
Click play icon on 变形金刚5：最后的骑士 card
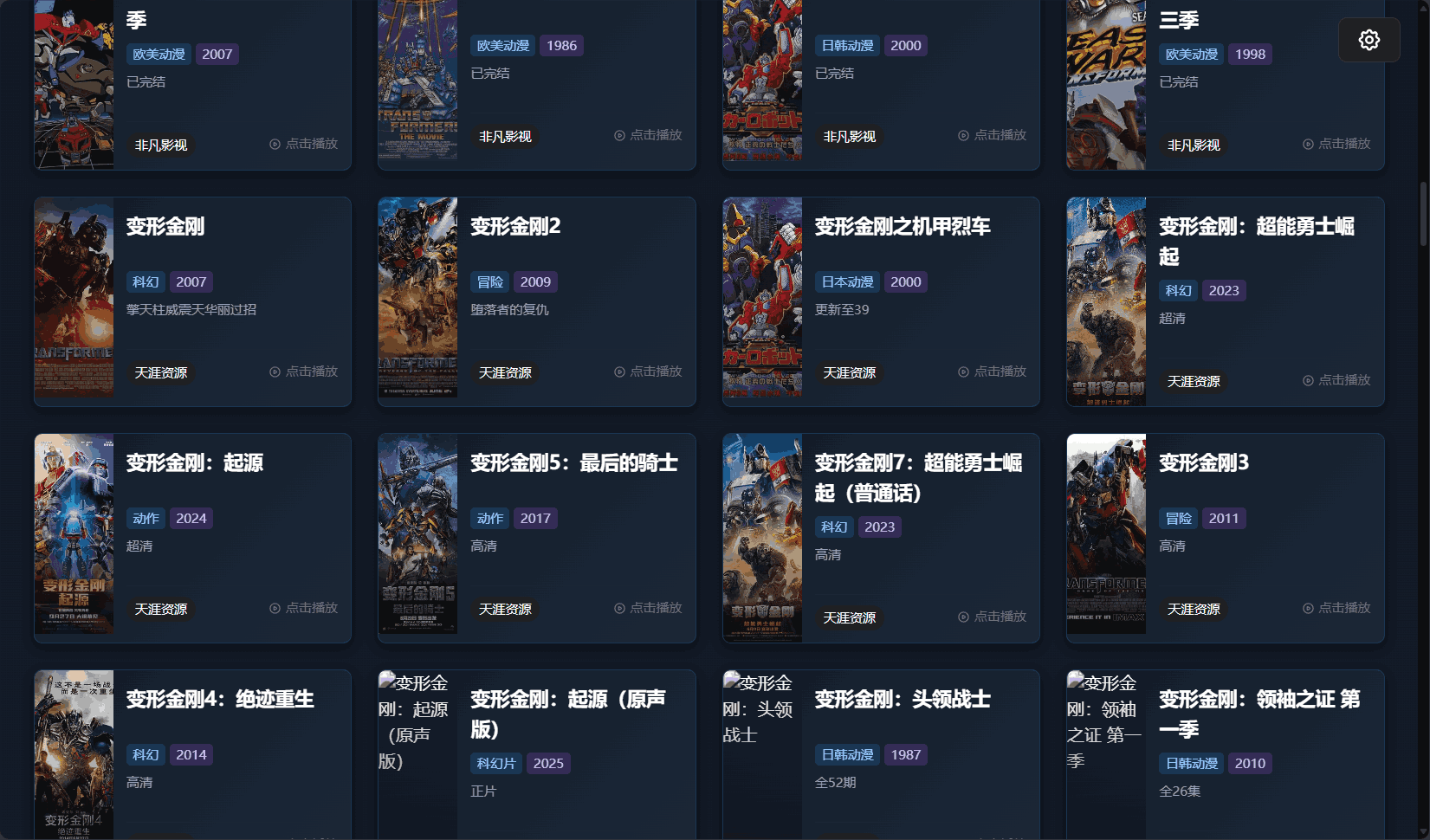tap(619, 608)
